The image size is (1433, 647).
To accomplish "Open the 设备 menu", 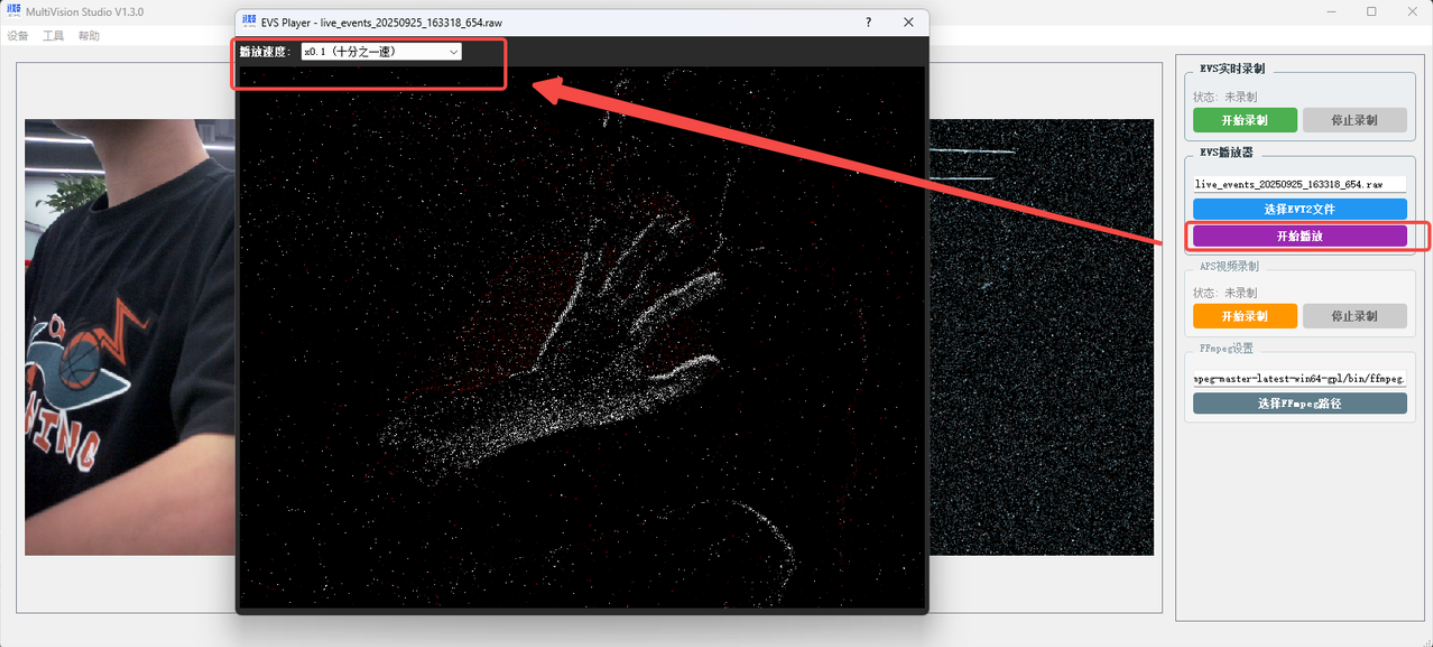I will tap(18, 36).
